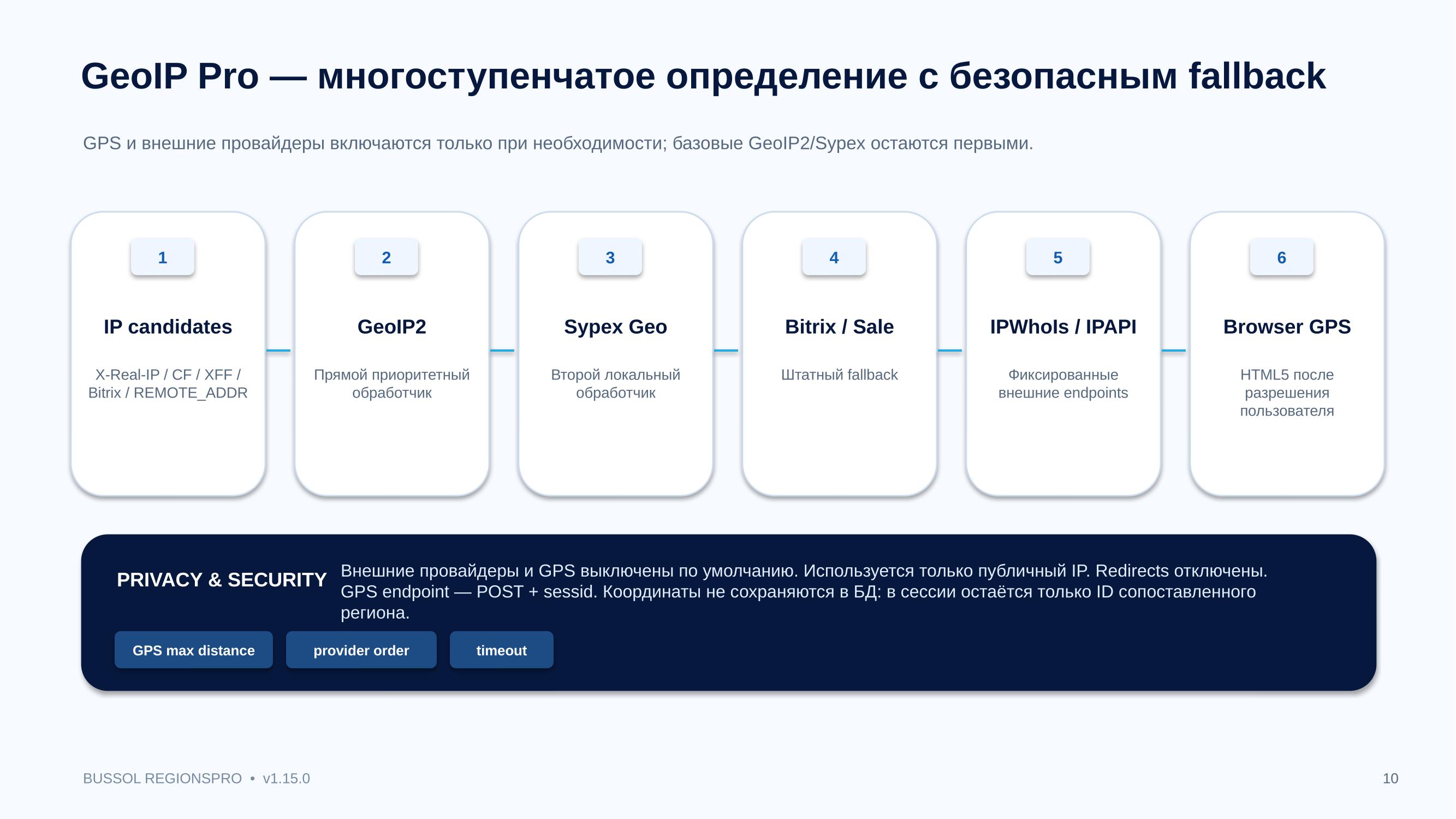Click the footer 'BUSSOL REGIONSPRO • v1.15.0'
This screenshot has width=1456, height=819.
click(196, 778)
